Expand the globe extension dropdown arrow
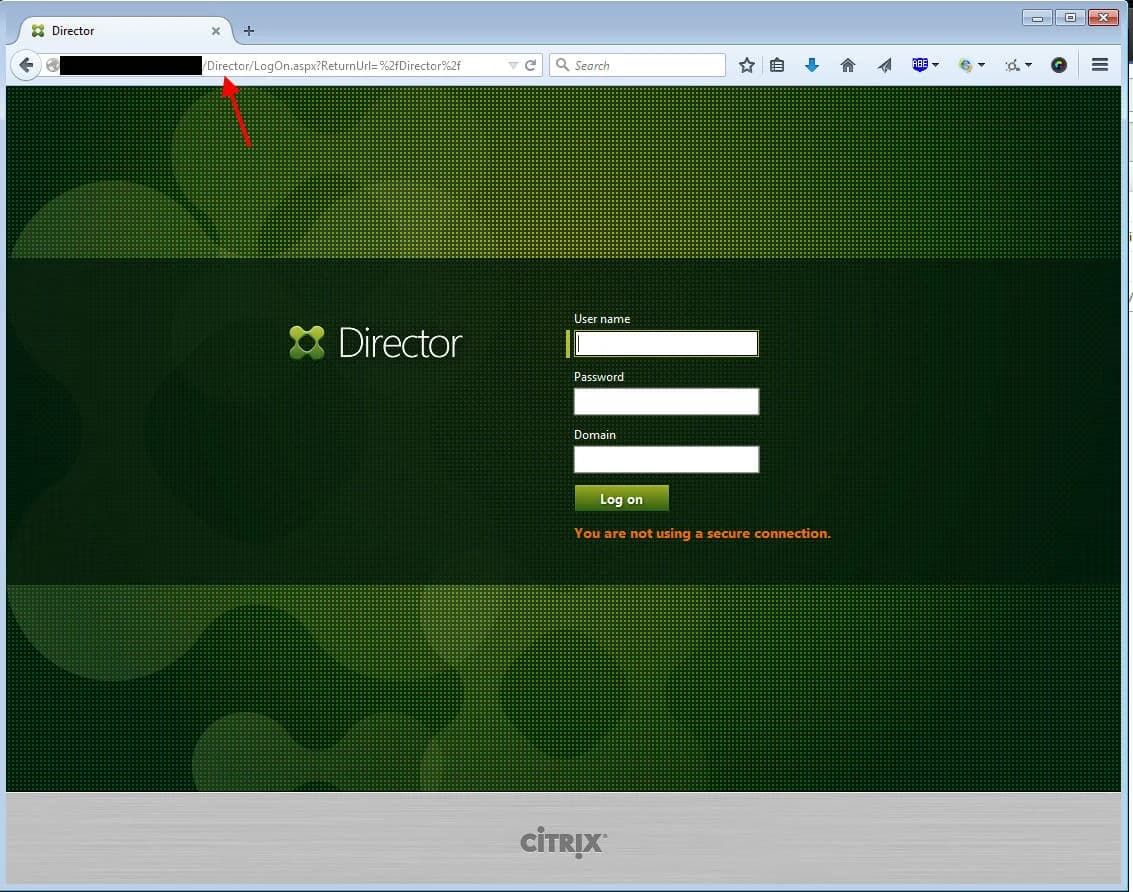1133x892 pixels. point(981,65)
